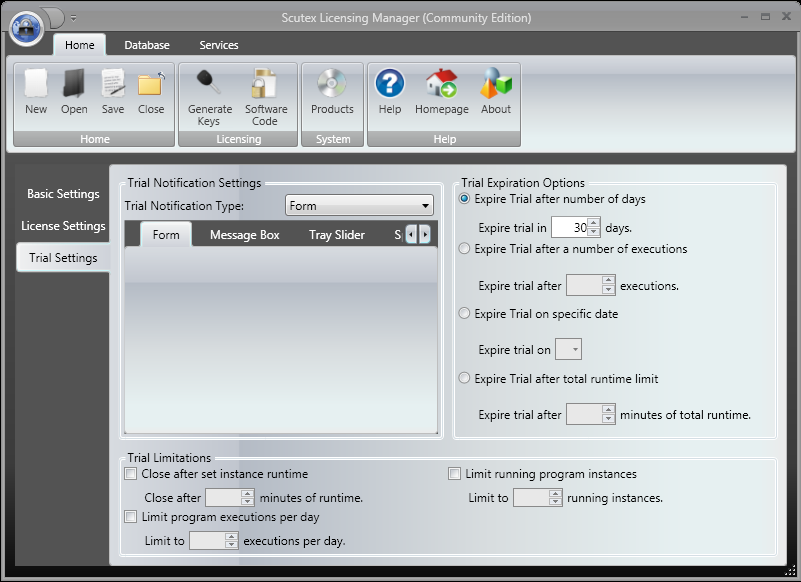Screen dimensions: 801x582
Task: Select Expire Trial after a number of executions
Action: coord(464,249)
